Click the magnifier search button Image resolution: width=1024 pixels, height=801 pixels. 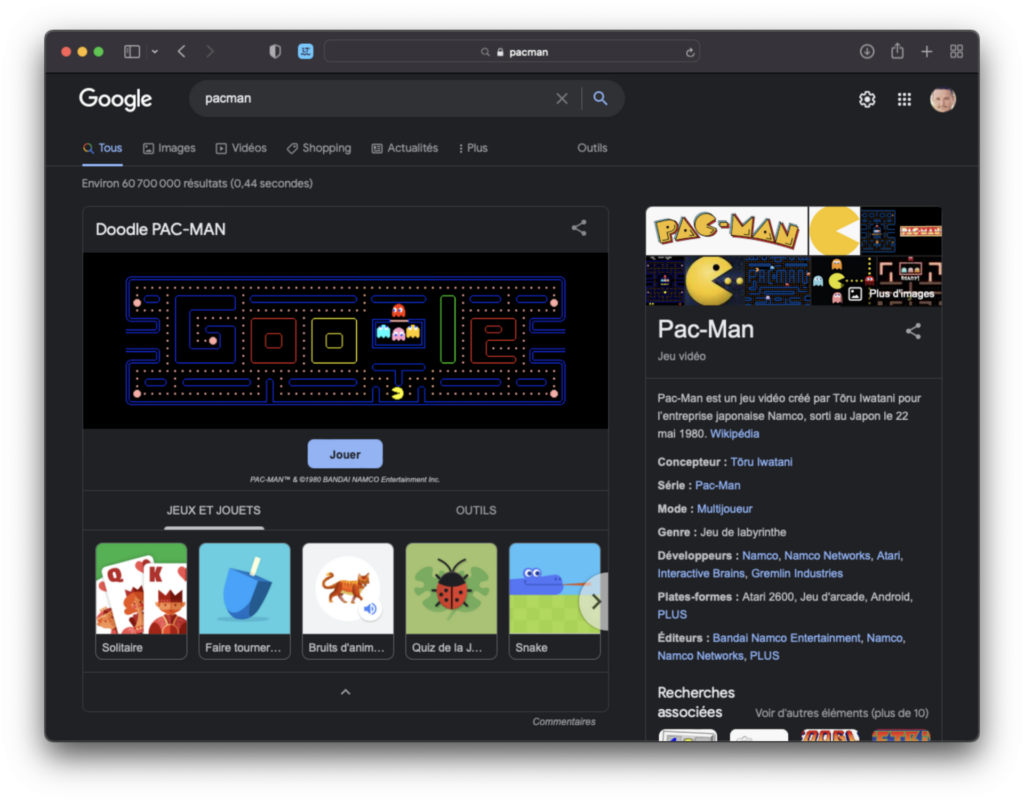point(600,99)
